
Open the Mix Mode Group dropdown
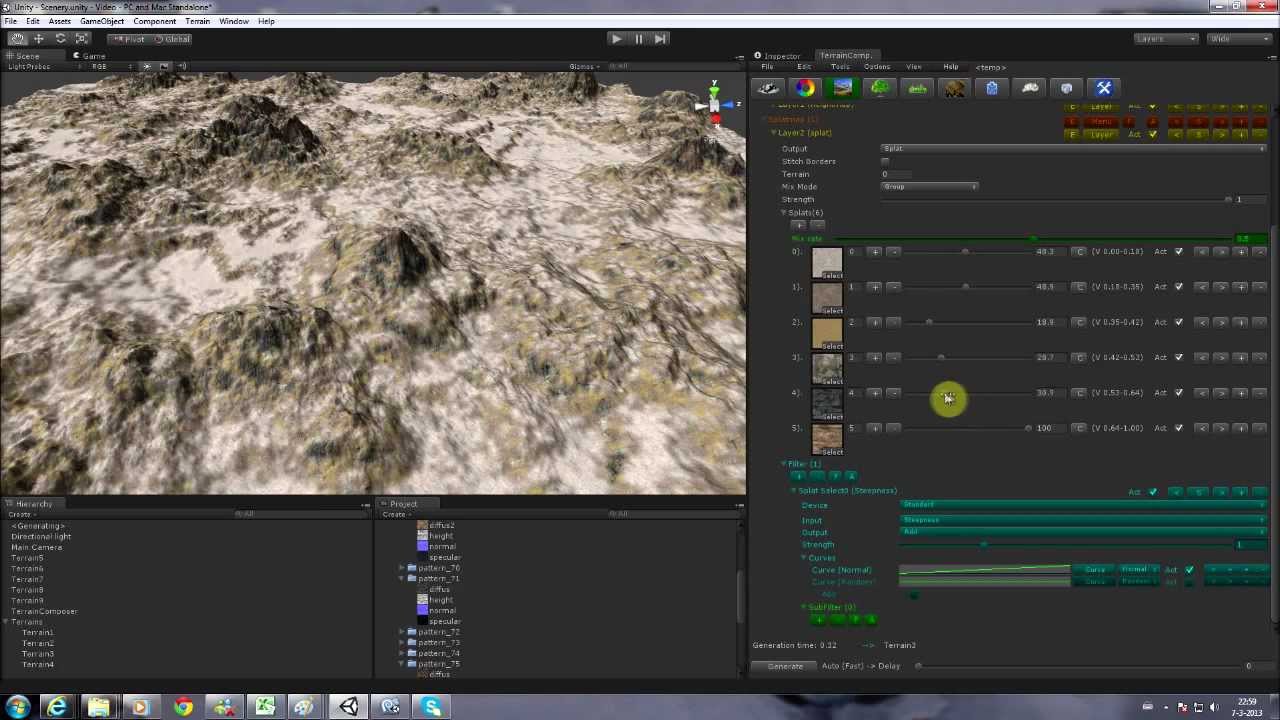coord(930,187)
